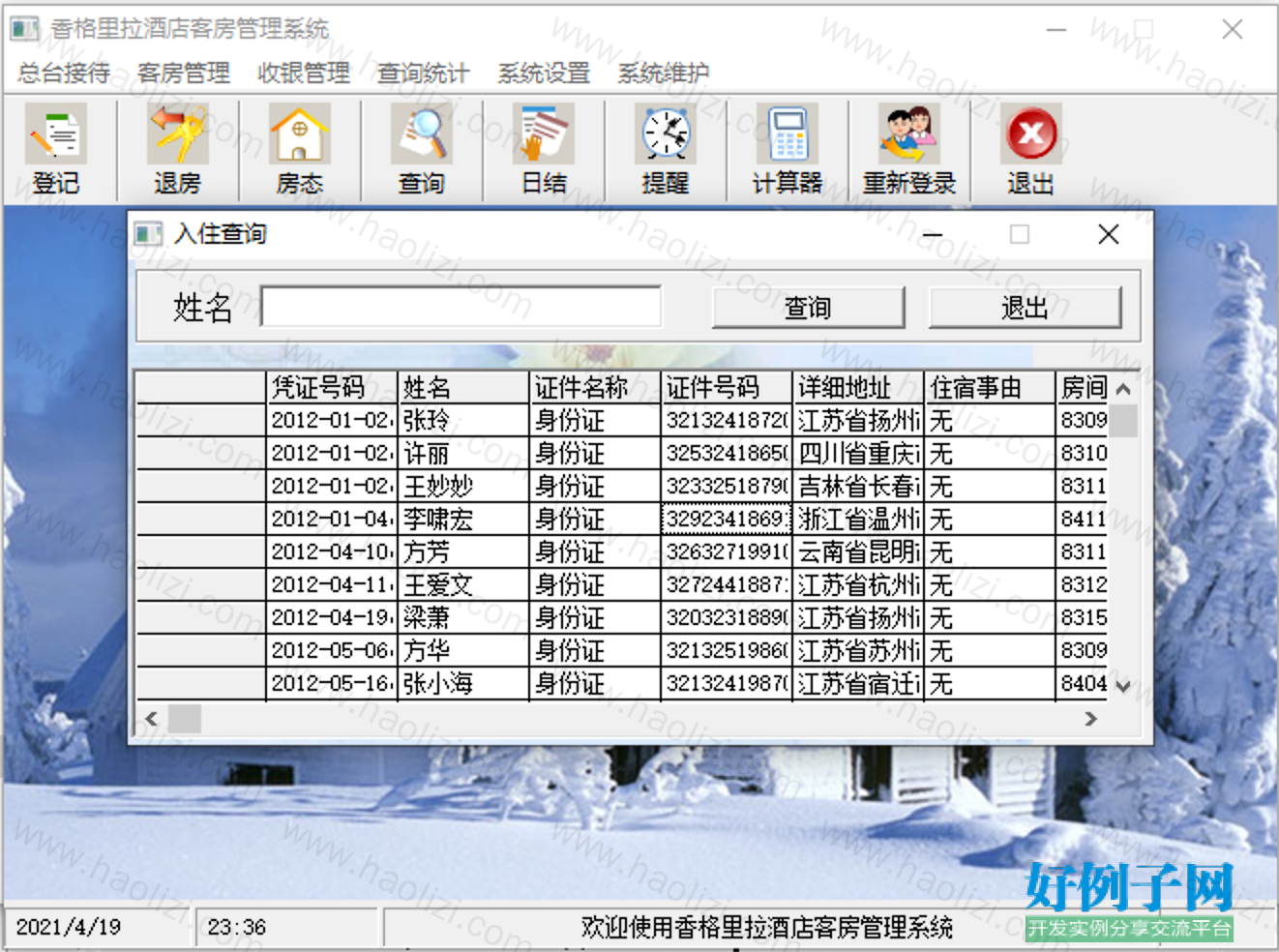Launch the 查询 magnifier toolbar icon

point(422,150)
